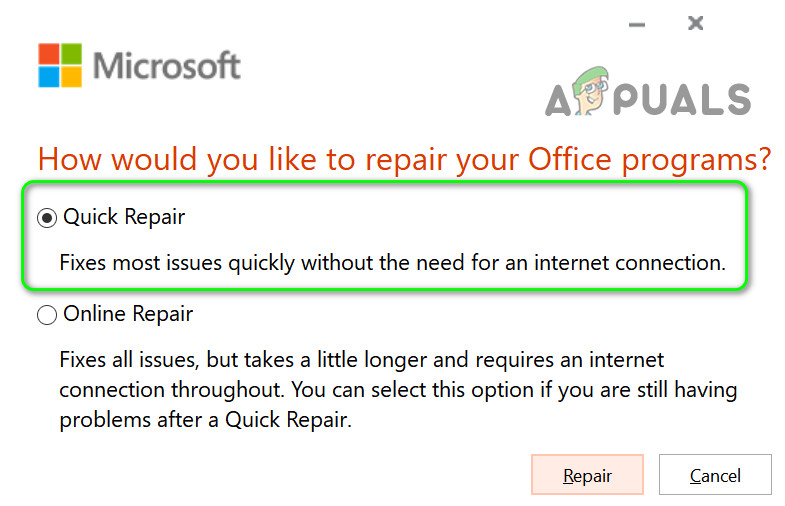Image resolution: width=785 pixels, height=506 pixels.
Task: Click the Microsoft four-square logo icon
Action: [61, 65]
